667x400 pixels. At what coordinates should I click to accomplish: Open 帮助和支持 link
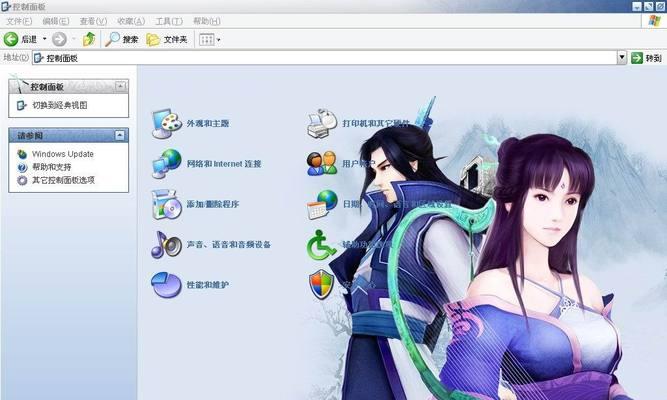(x=51, y=167)
